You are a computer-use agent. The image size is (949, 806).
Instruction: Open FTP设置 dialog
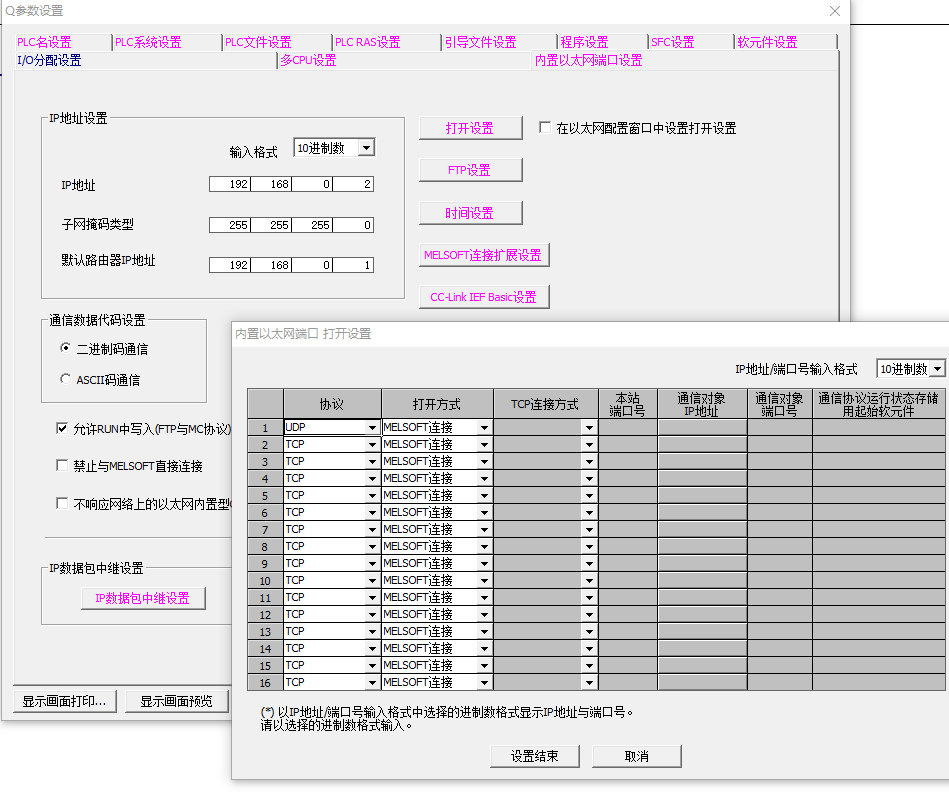click(x=470, y=170)
